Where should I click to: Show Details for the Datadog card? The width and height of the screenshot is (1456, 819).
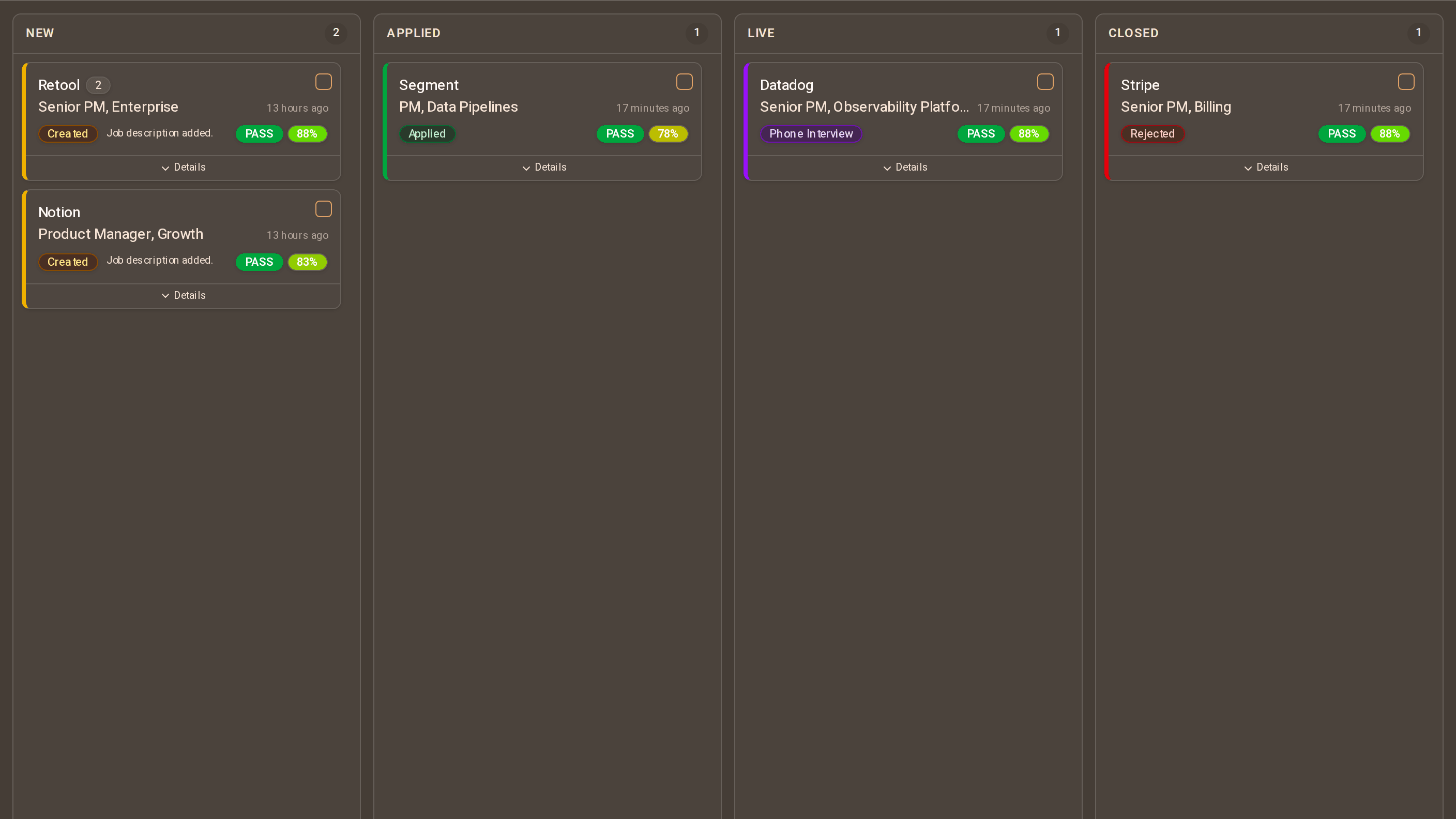pyautogui.click(x=905, y=168)
